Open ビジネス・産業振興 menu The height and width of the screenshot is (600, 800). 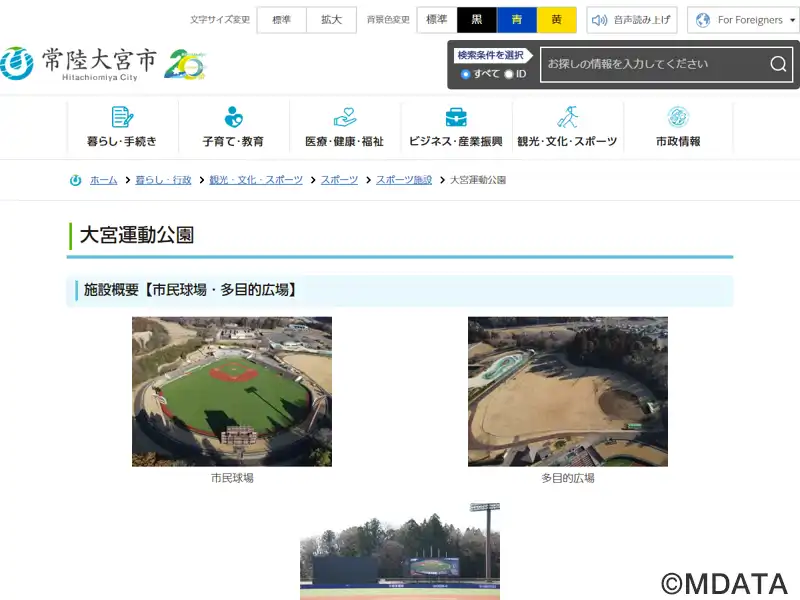pos(456,127)
